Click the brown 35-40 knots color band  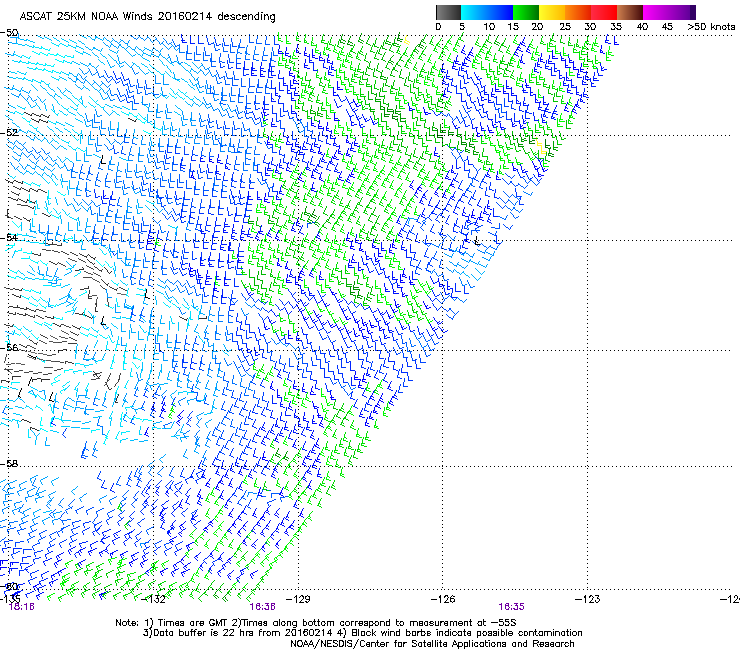(x=630, y=12)
